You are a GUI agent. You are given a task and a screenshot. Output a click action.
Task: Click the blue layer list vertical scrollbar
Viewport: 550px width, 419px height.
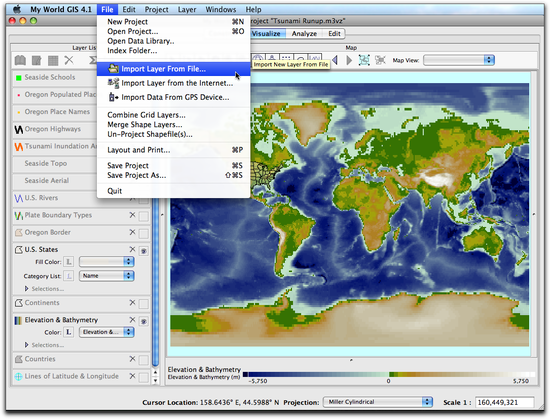point(156,282)
